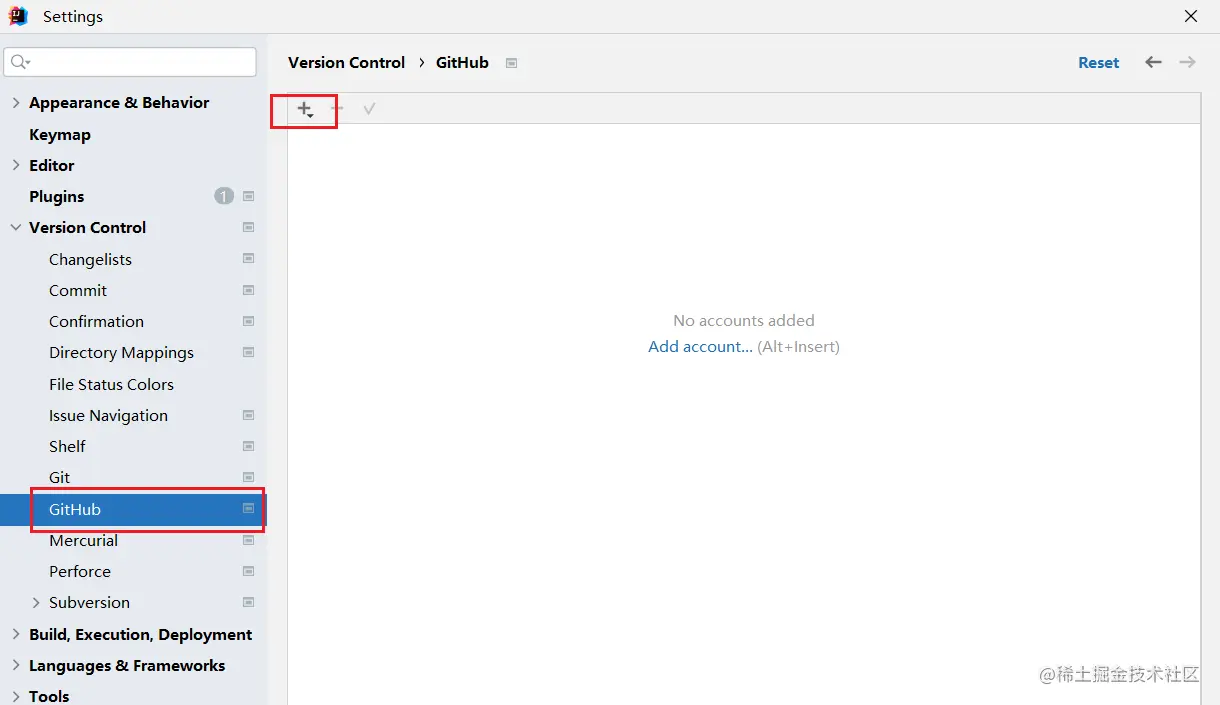The height and width of the screenshot is (705, 1220).
Task: Click the project icon on Shelf row
Action: coord(249,446)
